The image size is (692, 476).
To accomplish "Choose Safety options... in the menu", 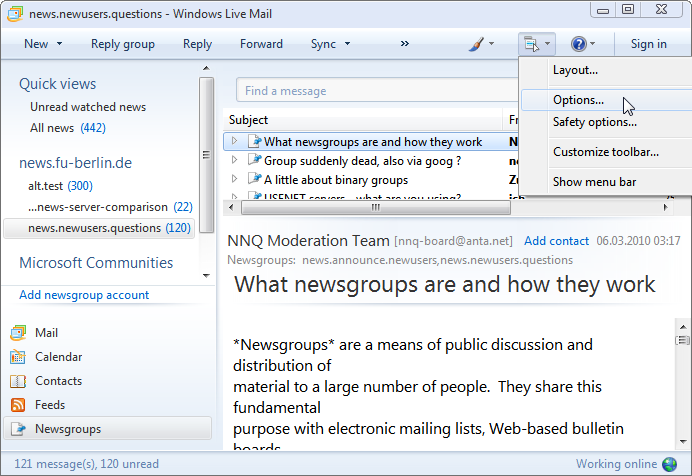I will coord(594,122).
